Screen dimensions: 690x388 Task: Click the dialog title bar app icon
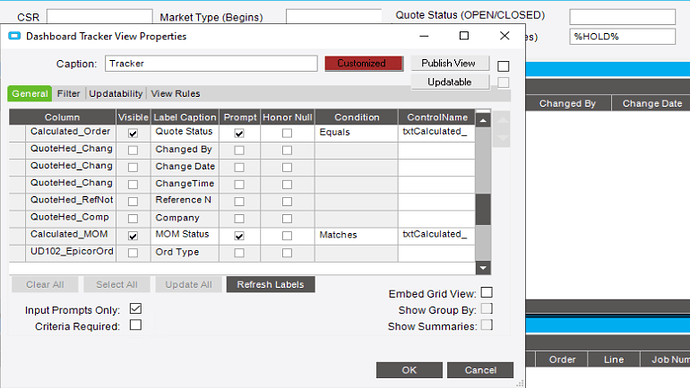point(15,36)
